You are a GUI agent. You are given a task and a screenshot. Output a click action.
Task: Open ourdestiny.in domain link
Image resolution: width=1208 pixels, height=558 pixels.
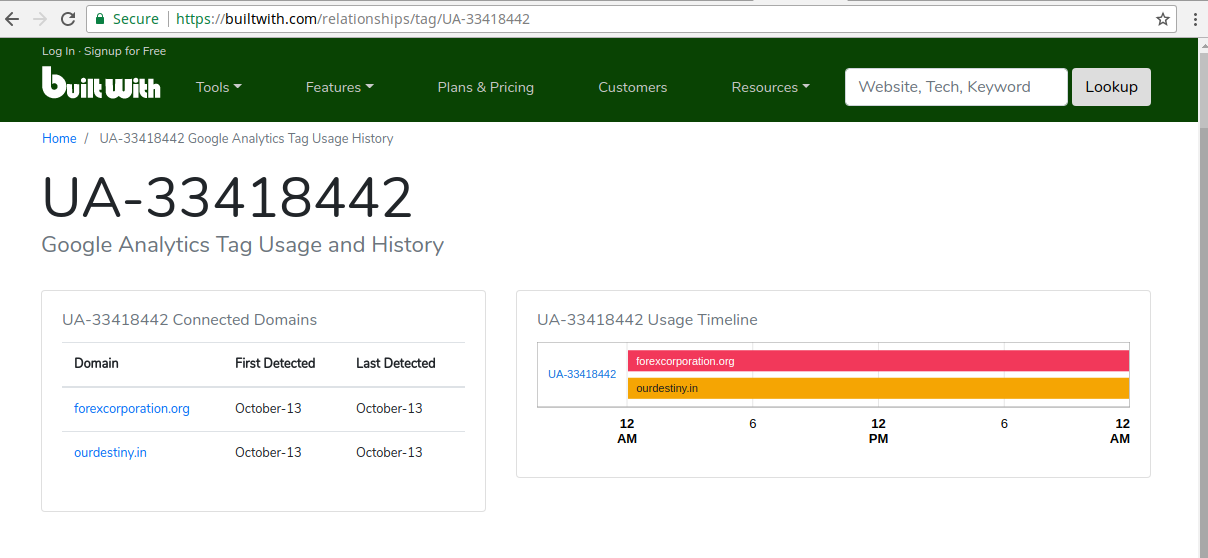coord(110,452)
